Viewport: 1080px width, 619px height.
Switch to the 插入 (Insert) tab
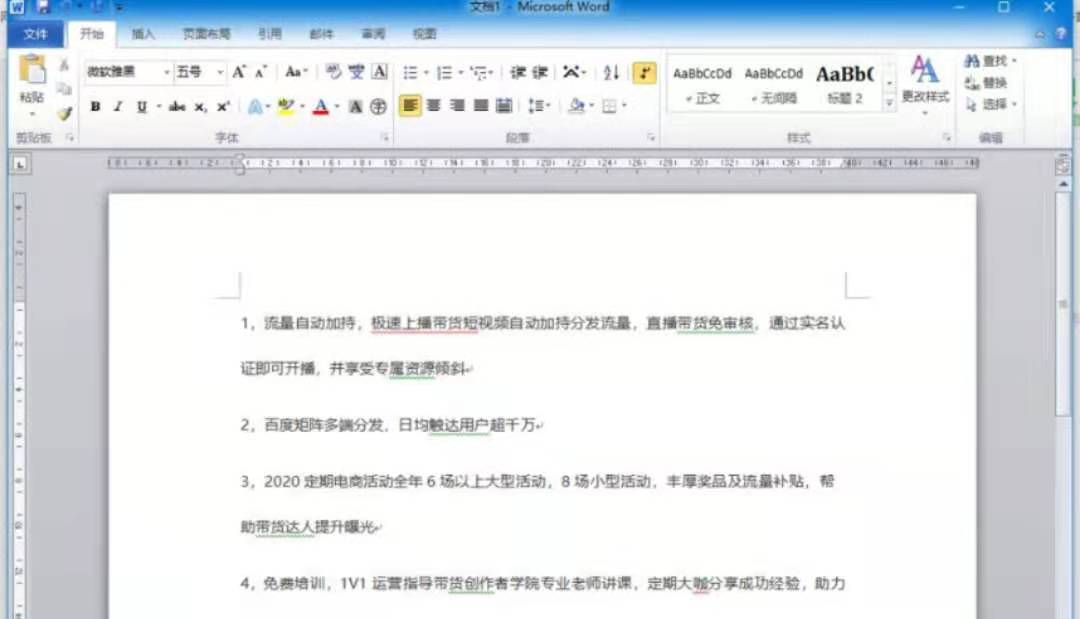point(143,34)
